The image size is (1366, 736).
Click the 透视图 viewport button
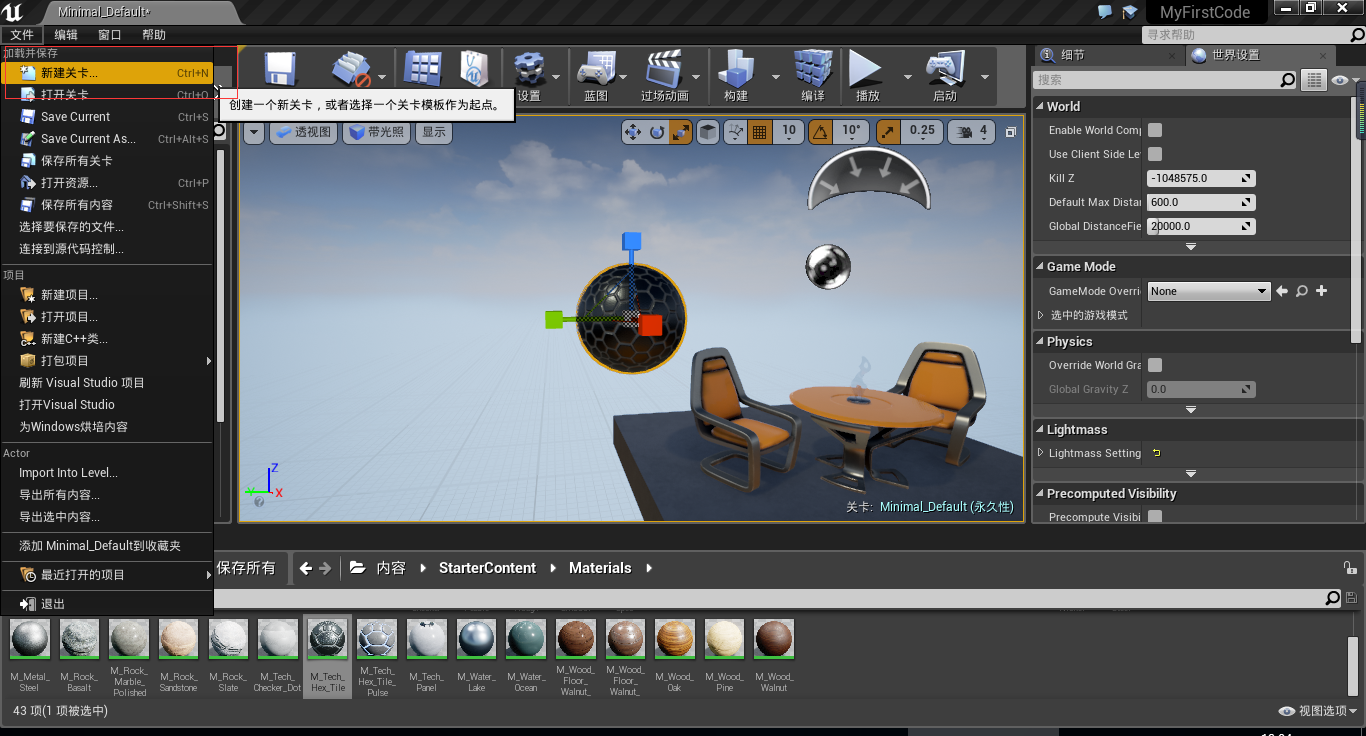(301, 132)
